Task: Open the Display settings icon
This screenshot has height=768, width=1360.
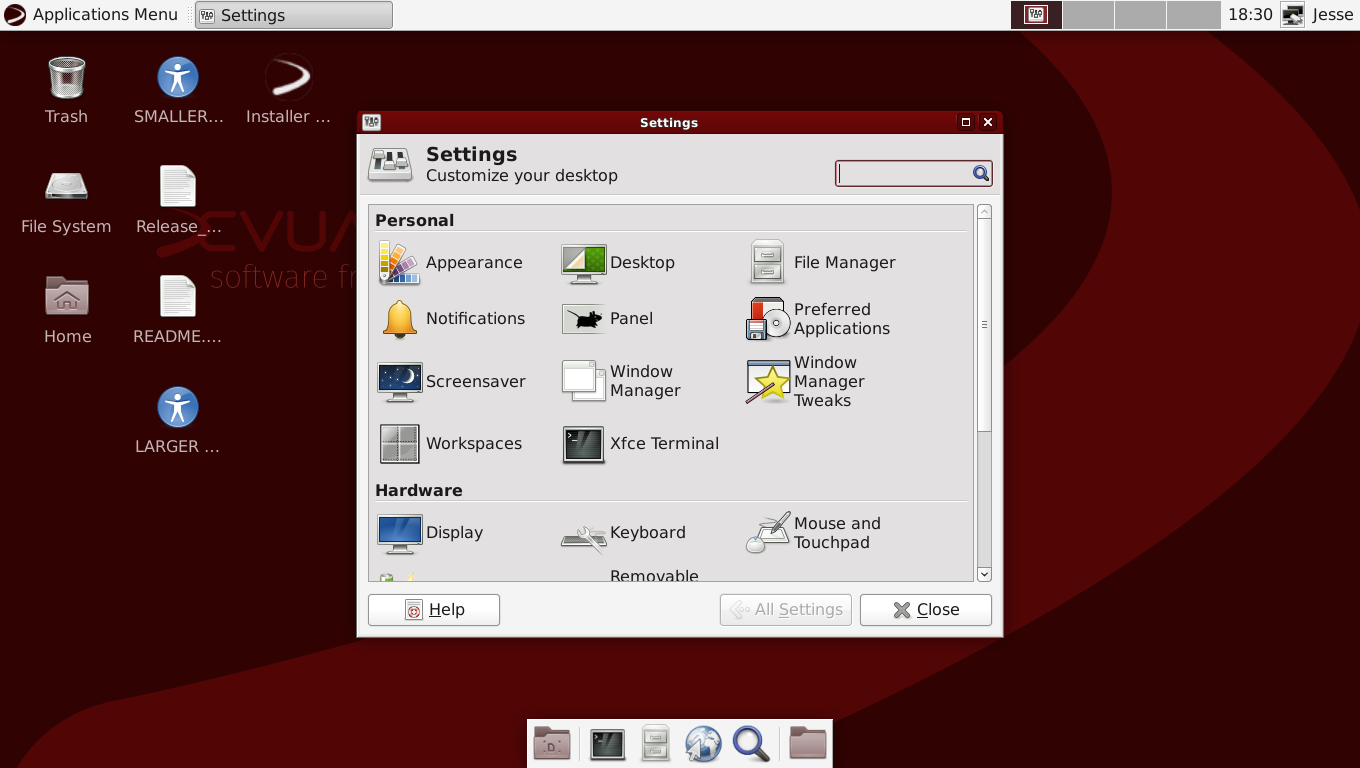Action: pos(399,533)
